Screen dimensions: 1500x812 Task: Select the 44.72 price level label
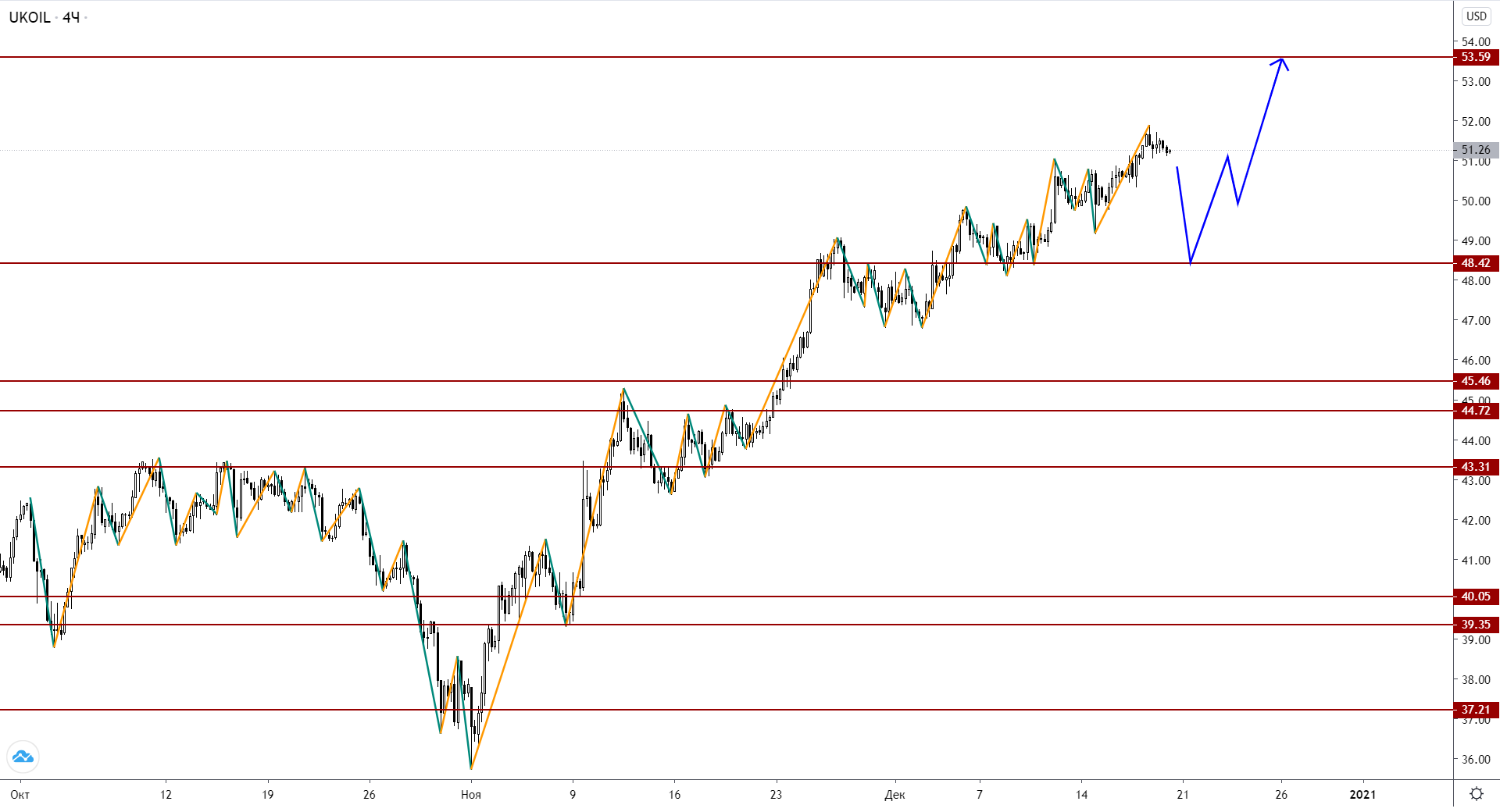pyautogui.click(x=1476, y=411)
